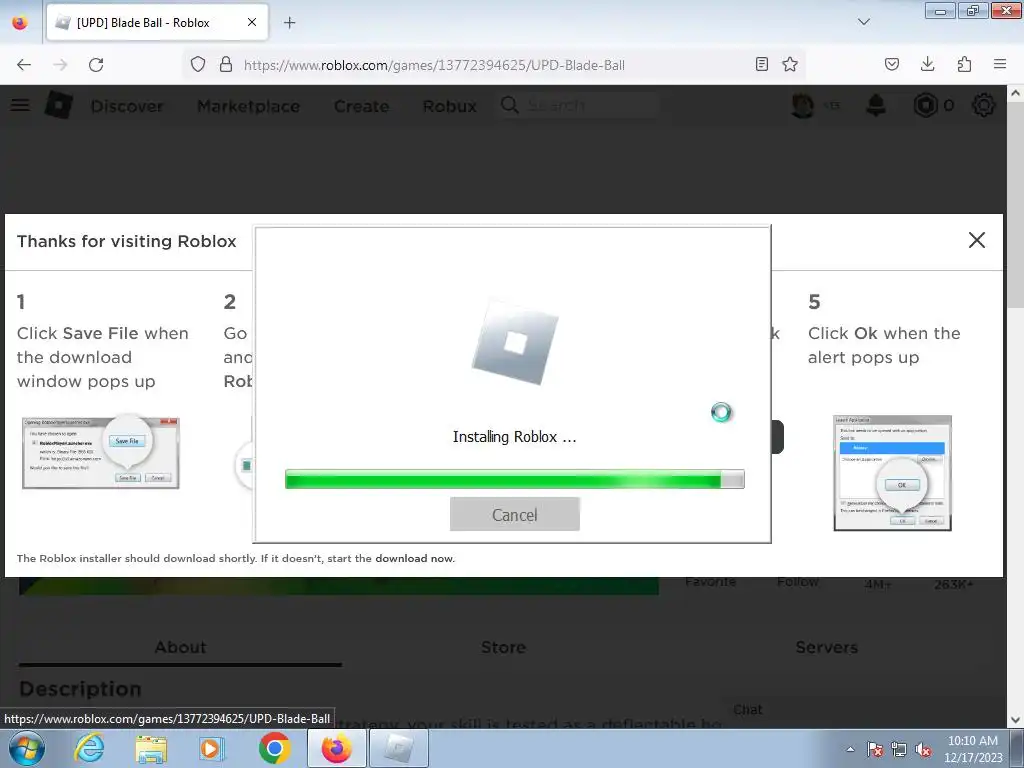Open the Firefox application menu
The height and width of the screenshot is (768, 1024).
[1000, 64]
